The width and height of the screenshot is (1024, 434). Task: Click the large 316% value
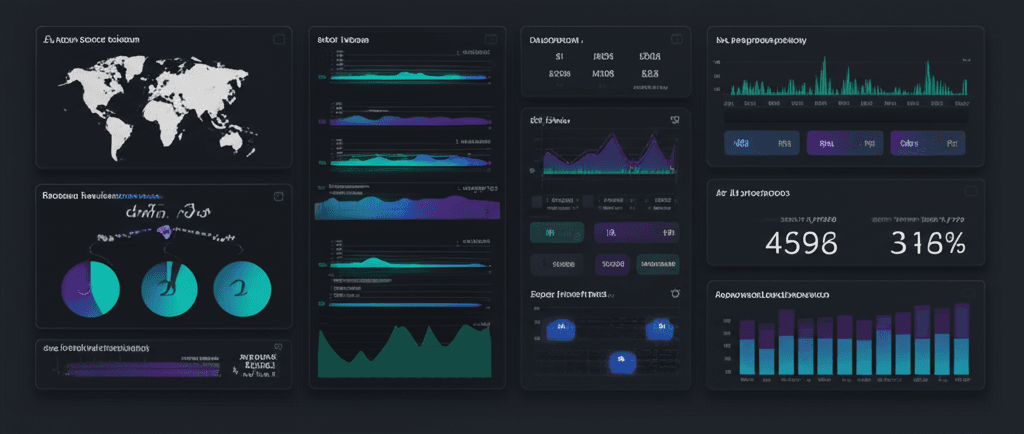pyautogui.click(x=928, y=243)
